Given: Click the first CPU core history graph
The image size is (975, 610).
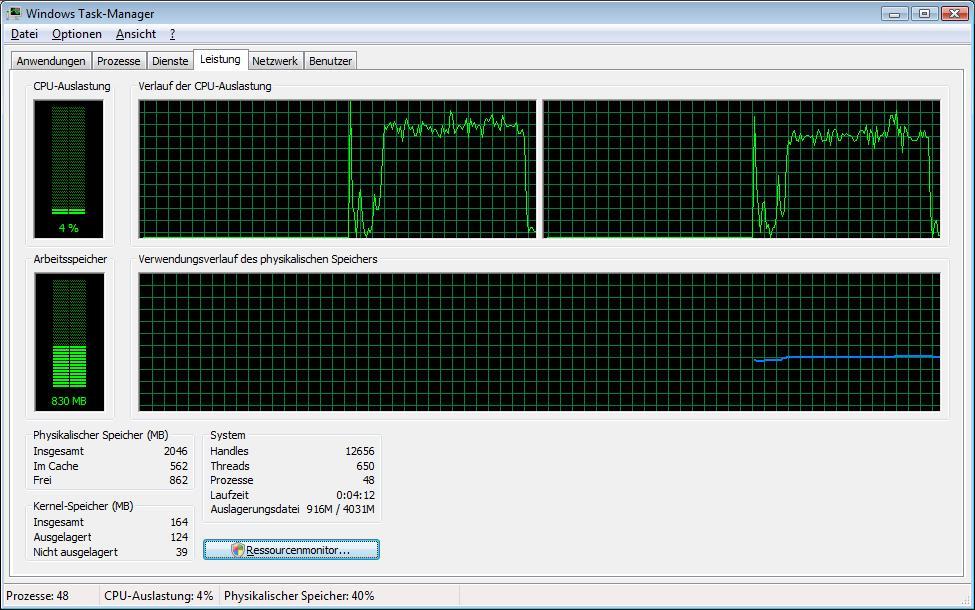Looking at the screenshot, I should click(337, 169).
